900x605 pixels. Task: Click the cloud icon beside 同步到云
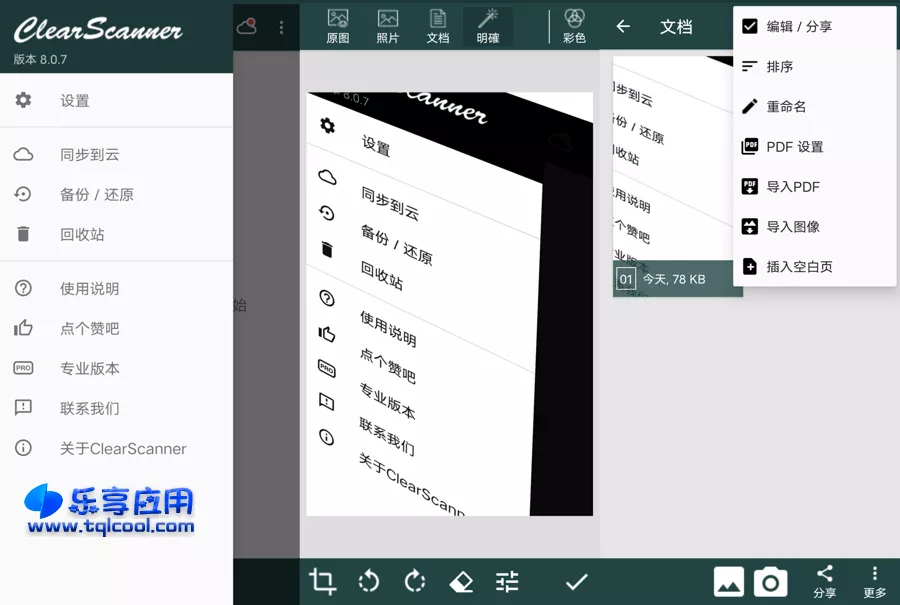click(23, 154)
